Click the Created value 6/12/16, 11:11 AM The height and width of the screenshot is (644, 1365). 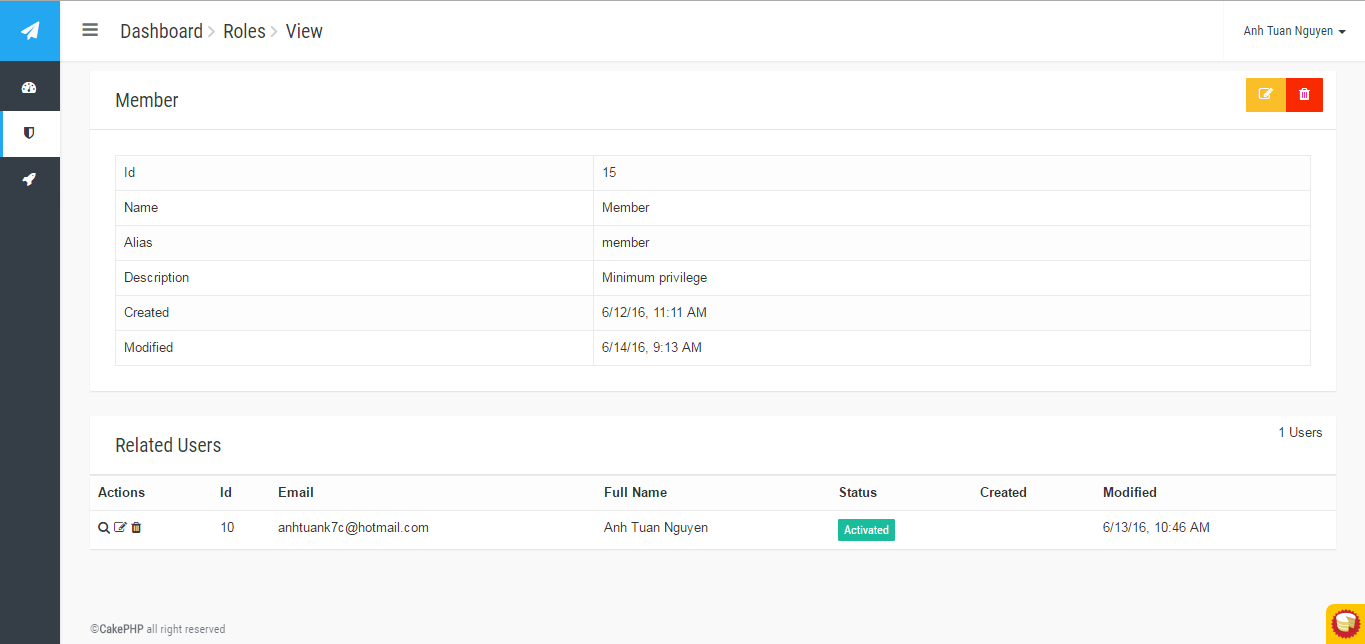[654, 312]
